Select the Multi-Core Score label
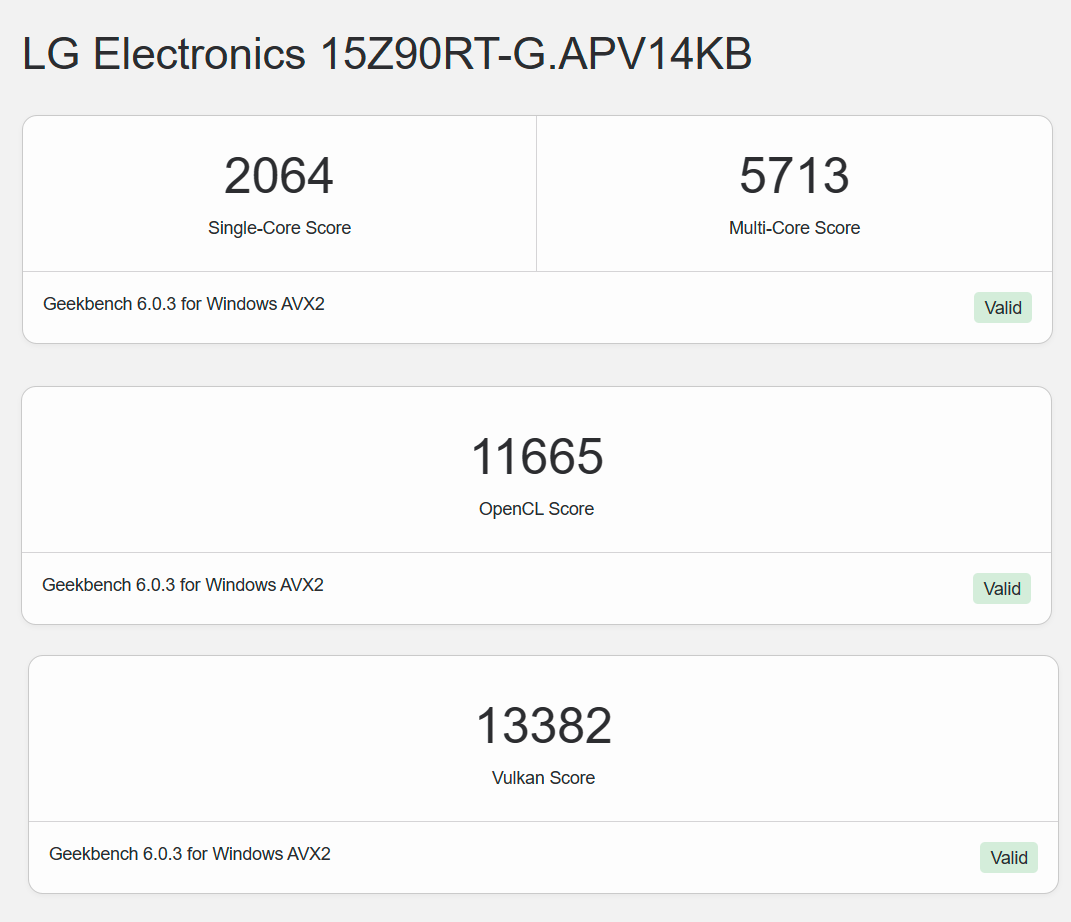This screenshot has width=1071, height=922. point(794,228)
